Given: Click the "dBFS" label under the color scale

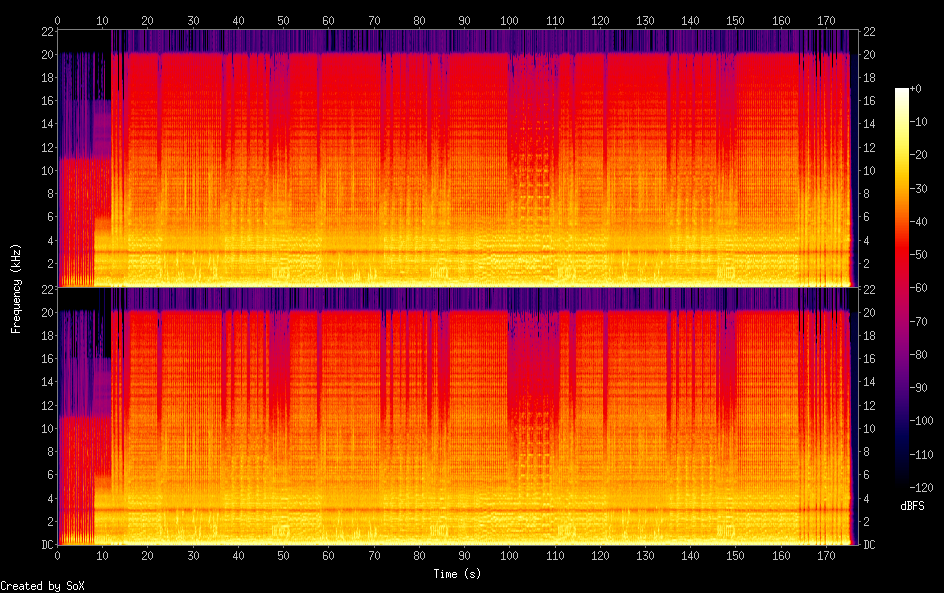Looking at the screenshot, I should 912,506.
